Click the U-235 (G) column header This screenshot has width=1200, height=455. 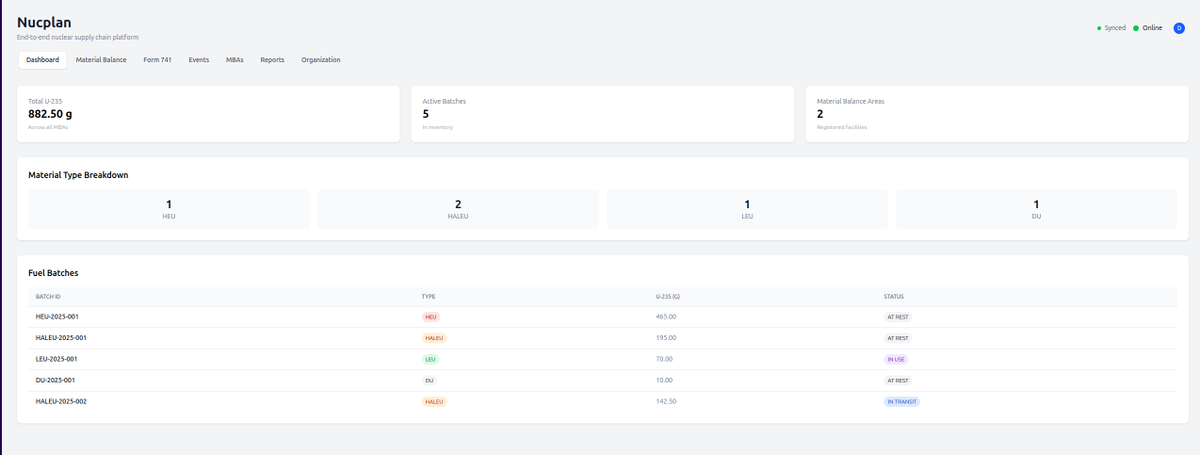[667, 297]
